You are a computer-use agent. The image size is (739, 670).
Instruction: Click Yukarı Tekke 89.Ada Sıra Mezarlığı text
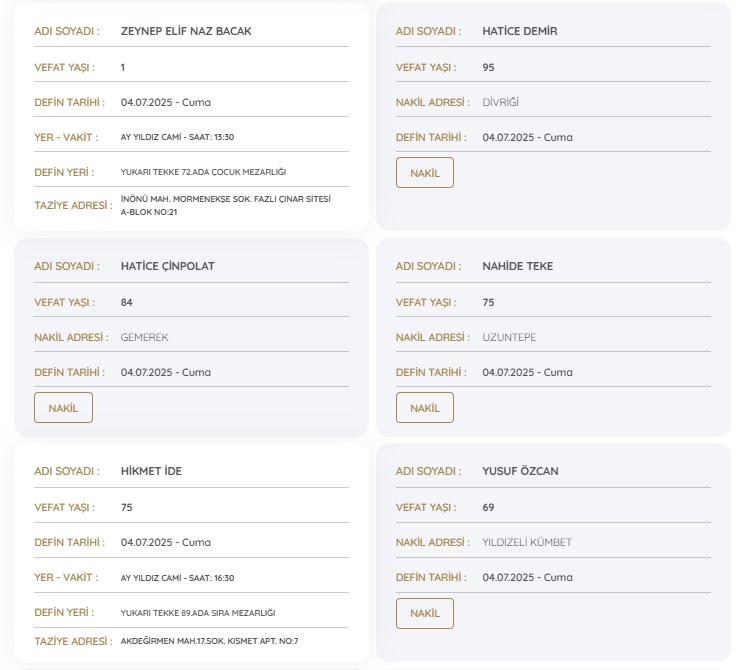click(197, 613)
